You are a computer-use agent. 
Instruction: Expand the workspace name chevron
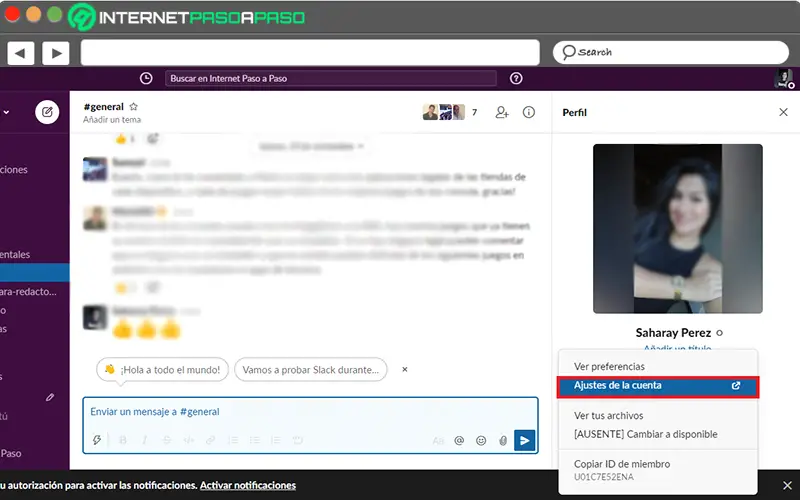[6, 112]
